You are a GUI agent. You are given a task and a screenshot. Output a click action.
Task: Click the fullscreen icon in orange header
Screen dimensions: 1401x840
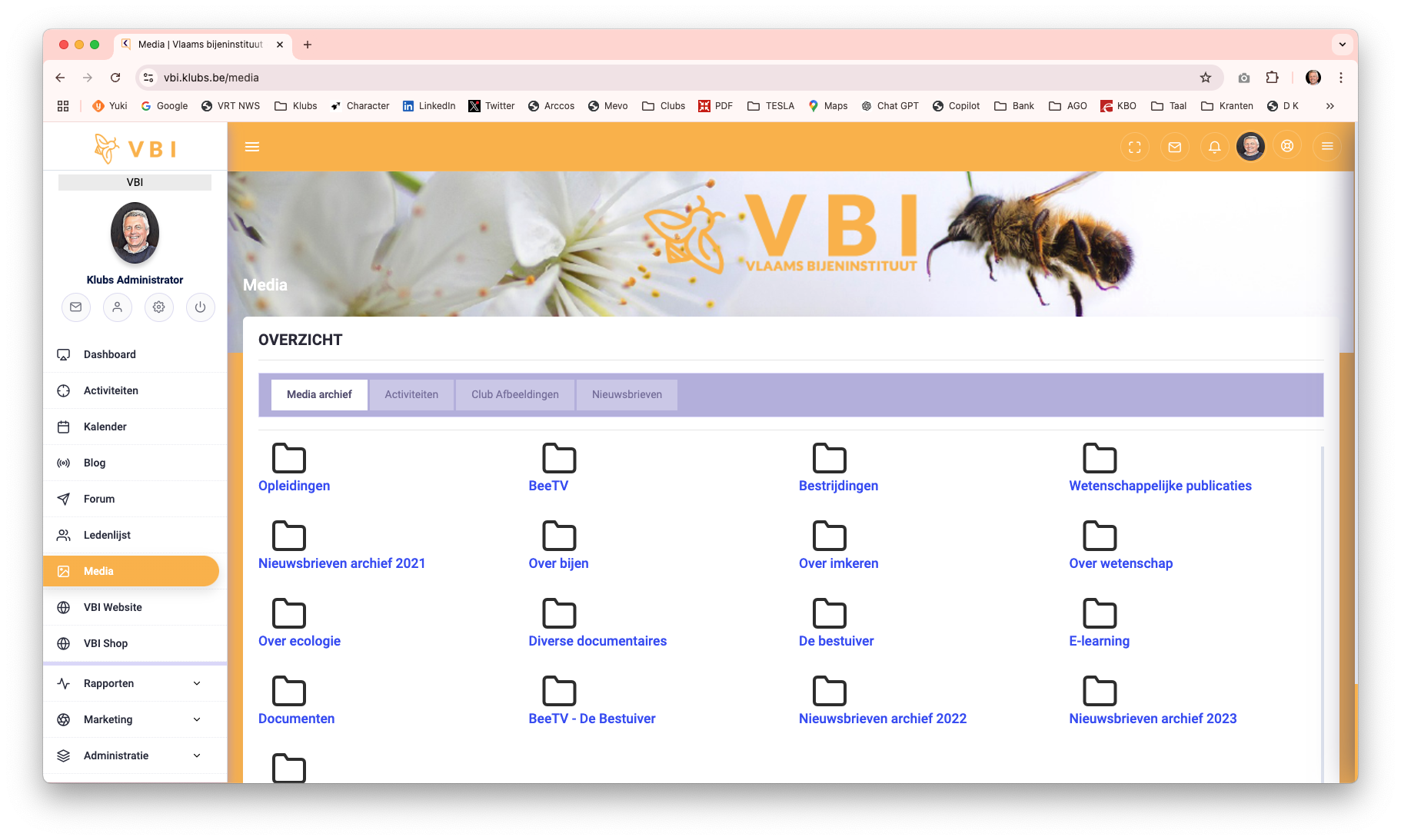coord(1134,147)
